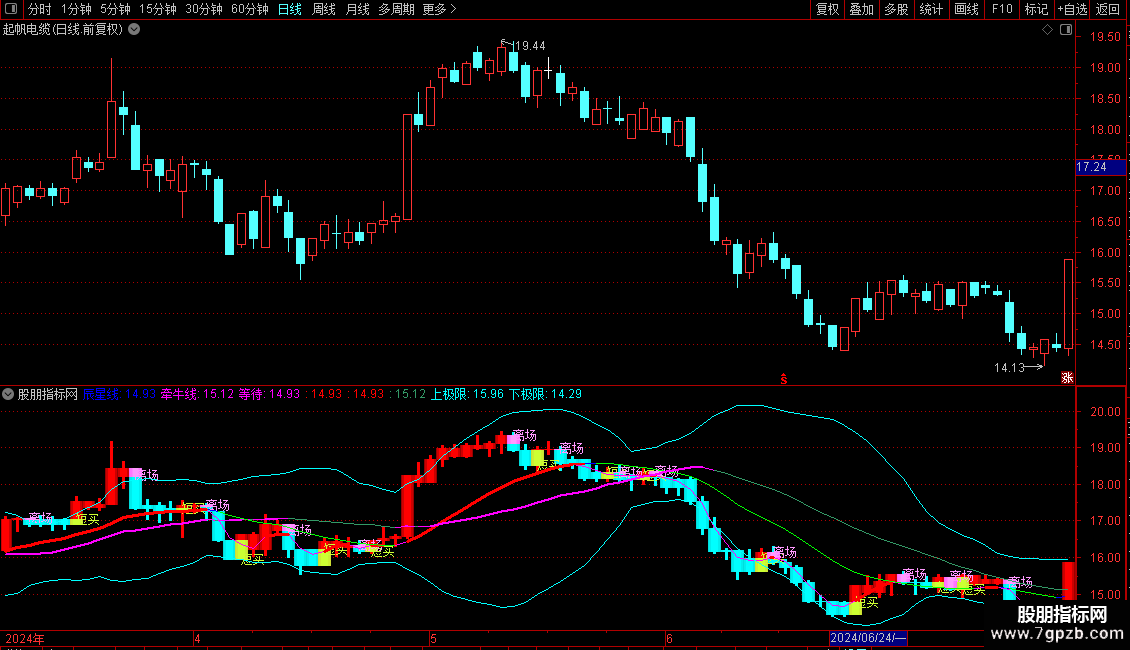Click the 15.50 price axis label
1130x650 pixels.
pyautogui.click(x=1105, y=283)
